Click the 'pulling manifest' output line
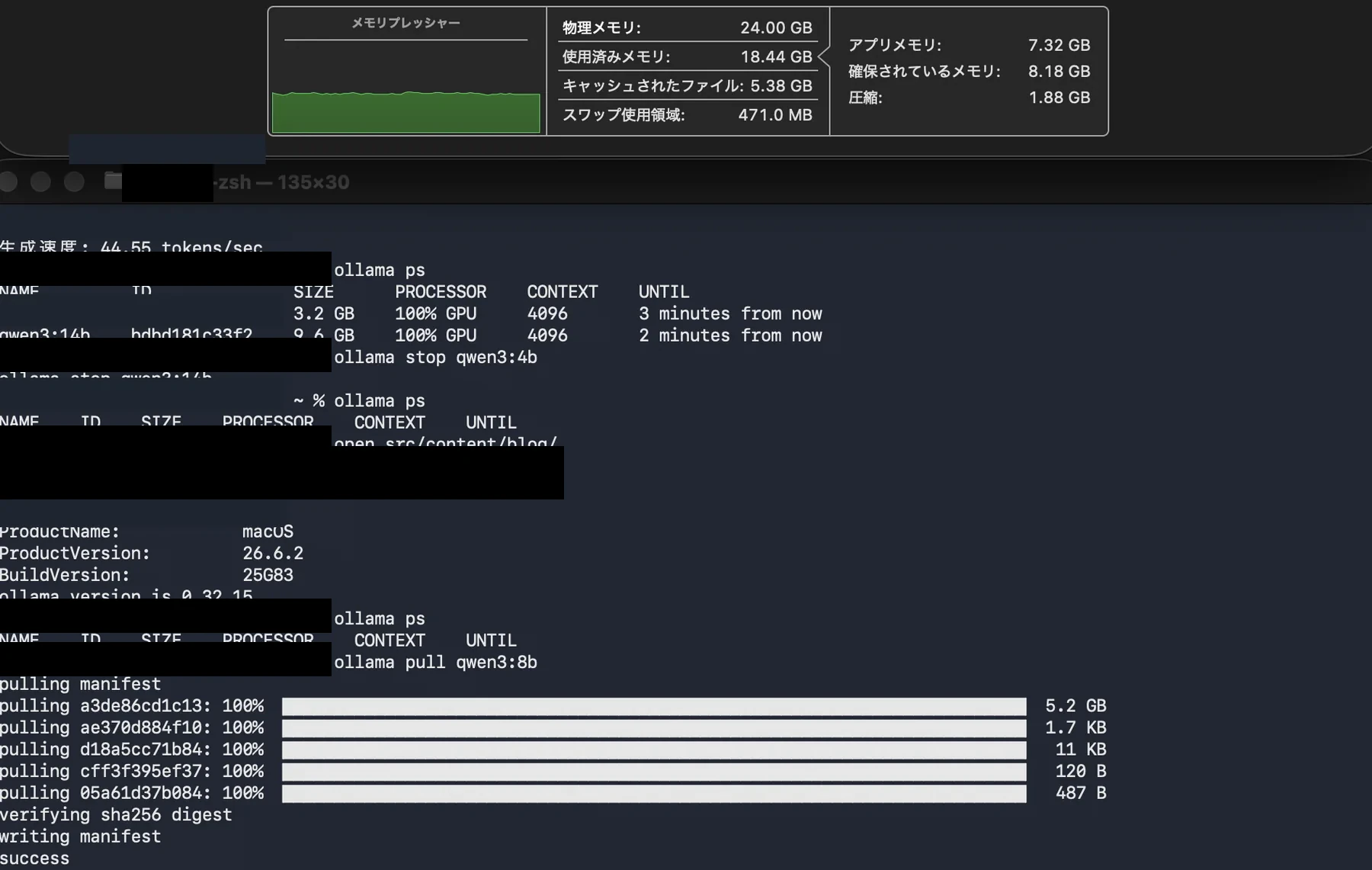This screenshot has height=870, width=1372. pyautogui.click(x=80, y=685)
